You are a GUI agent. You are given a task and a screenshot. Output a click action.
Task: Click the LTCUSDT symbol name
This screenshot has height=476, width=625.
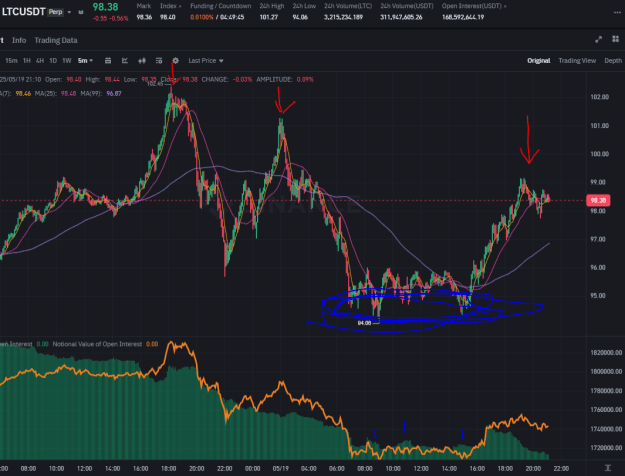click(x=24, y=12)
